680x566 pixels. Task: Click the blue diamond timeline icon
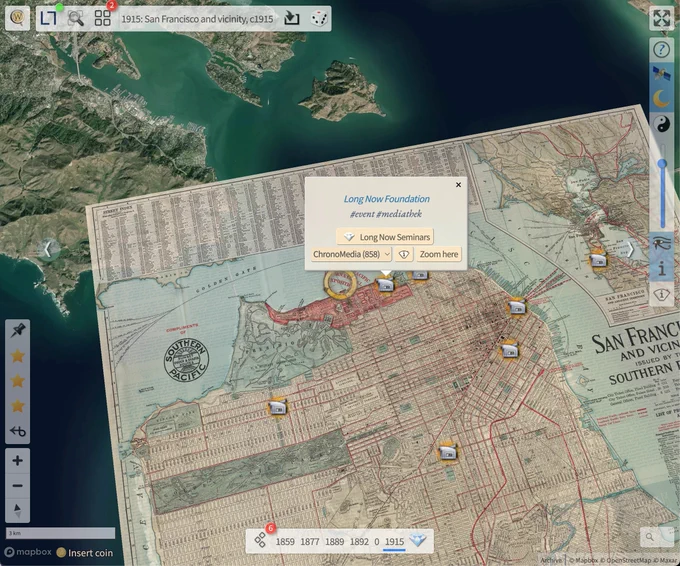tap(418, 540)
